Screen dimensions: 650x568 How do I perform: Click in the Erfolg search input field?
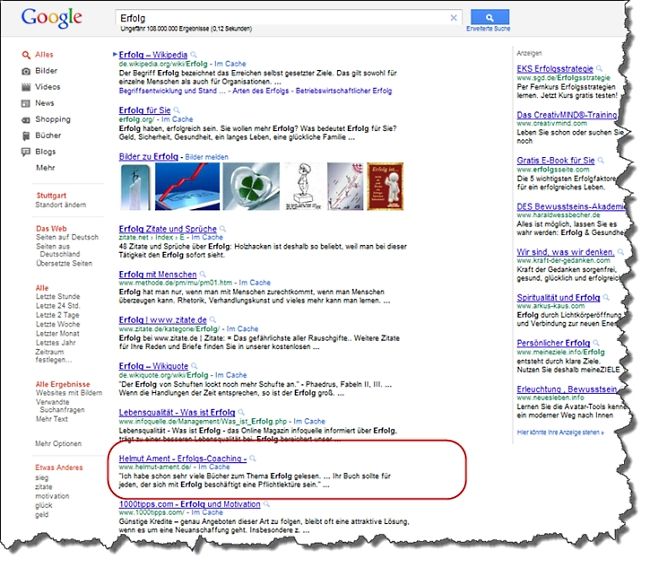(x=288, y=18)
